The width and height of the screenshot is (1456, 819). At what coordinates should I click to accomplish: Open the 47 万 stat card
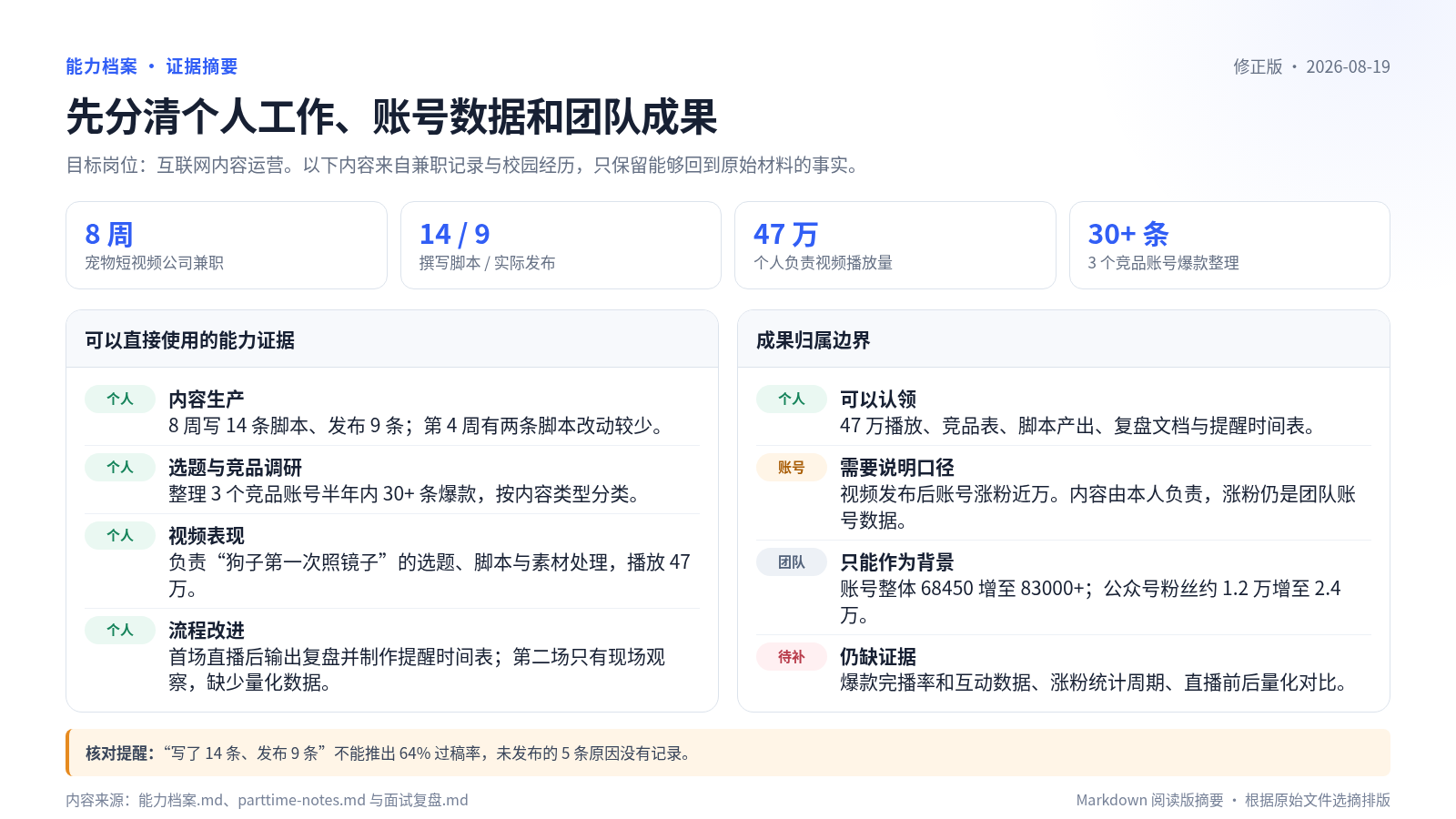click(895, 246)
